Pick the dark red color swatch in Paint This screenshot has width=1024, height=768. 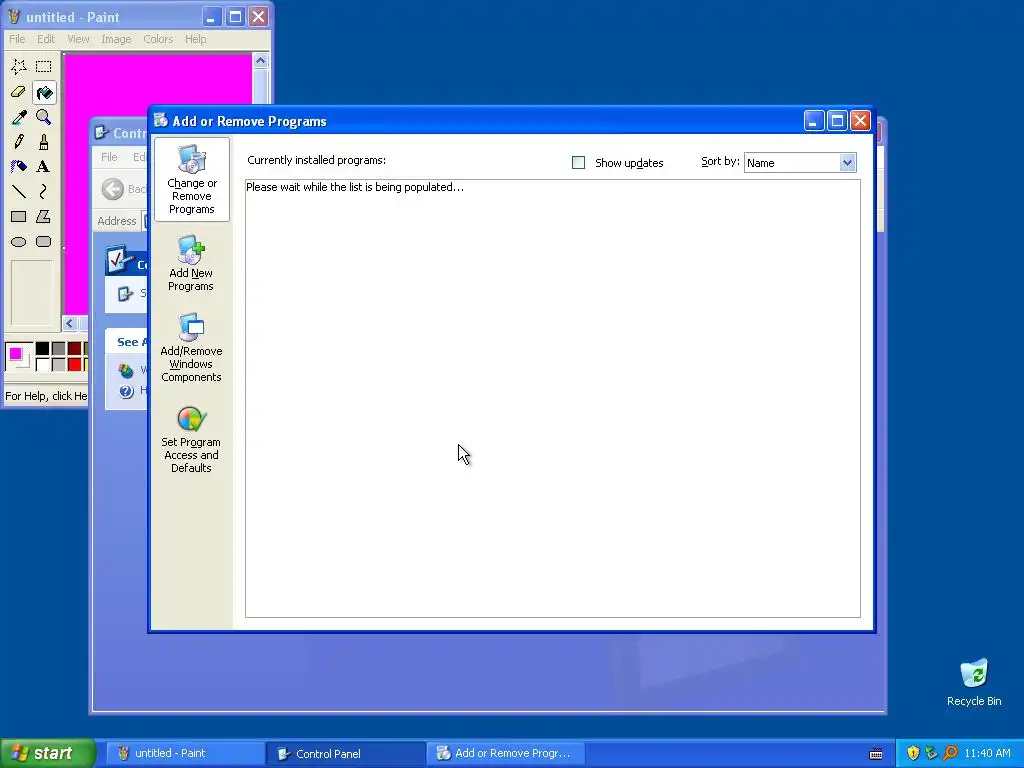74,349
